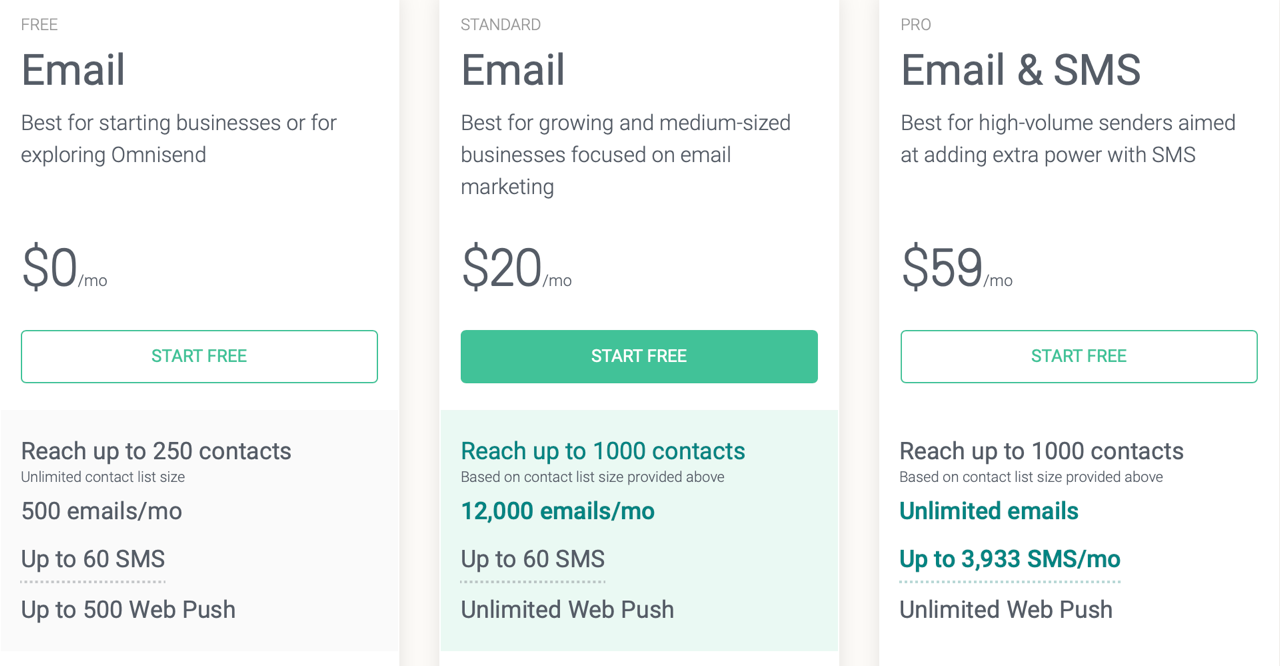Click dotted-underlined Up to 60 SMS in Standard plan
This screenshot has height=666, width=1280.
tap(533, 559)
